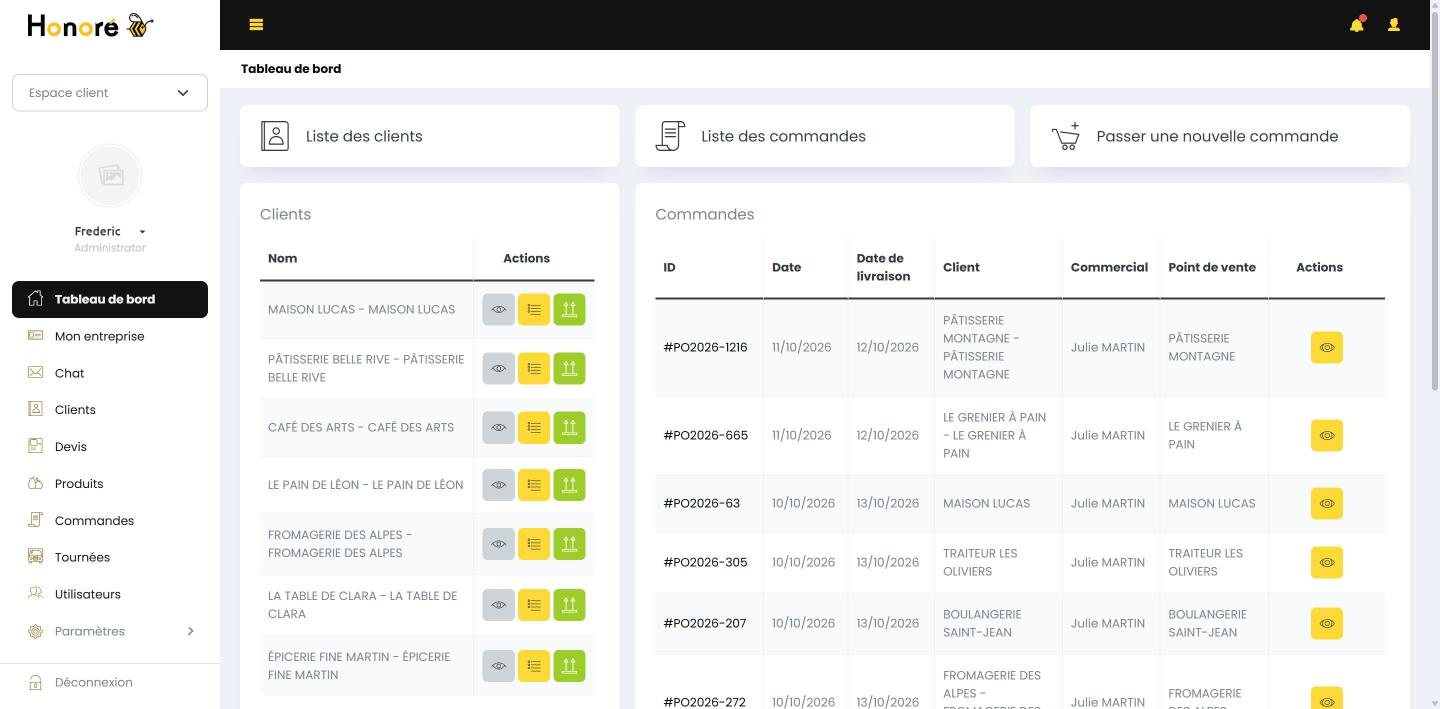Open Utilisateurs in sidebar
The height and width of the screenshot is (709, 1440).
[110, 594]
